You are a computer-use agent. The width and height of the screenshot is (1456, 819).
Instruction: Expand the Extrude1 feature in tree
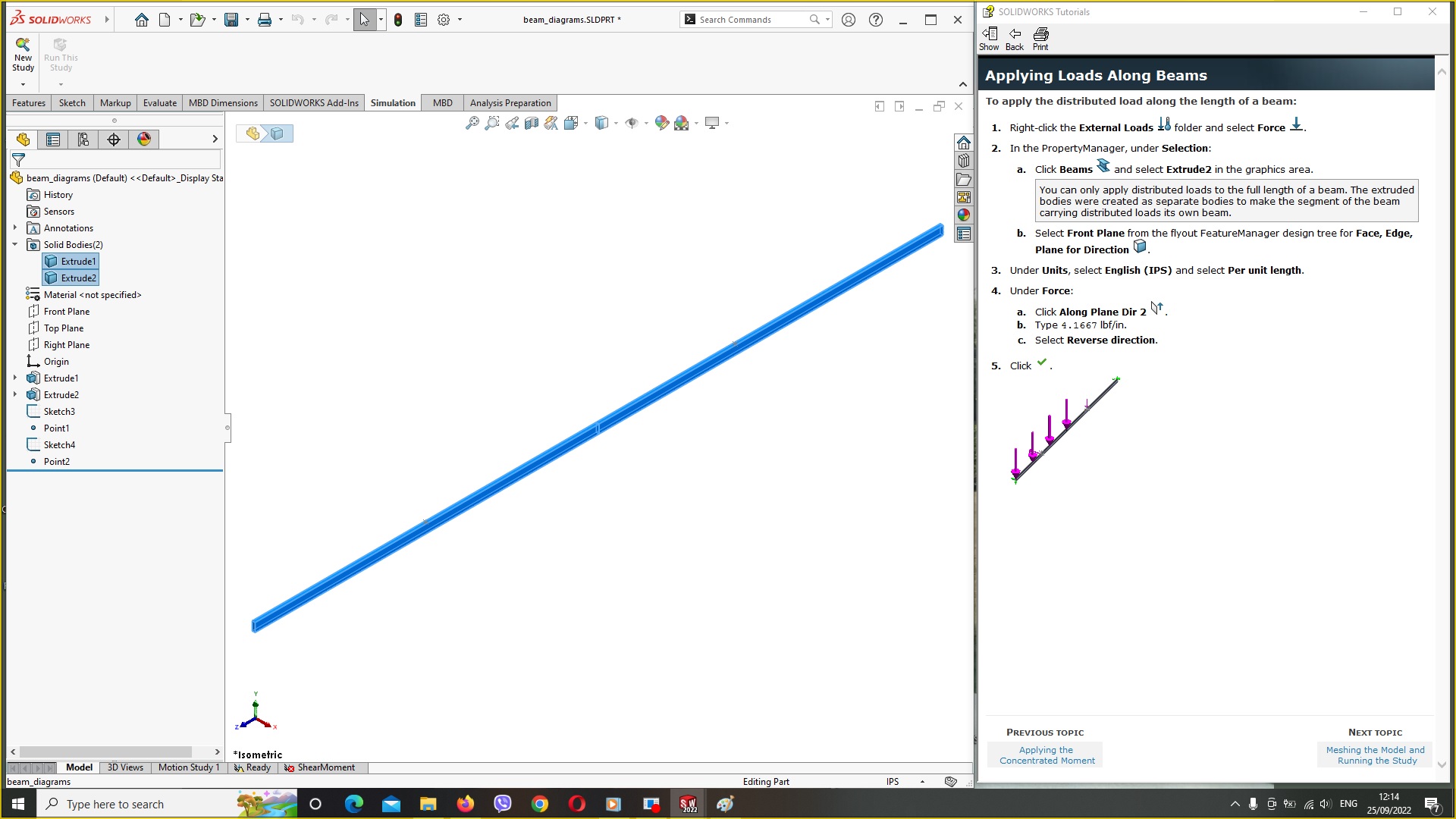14,377
